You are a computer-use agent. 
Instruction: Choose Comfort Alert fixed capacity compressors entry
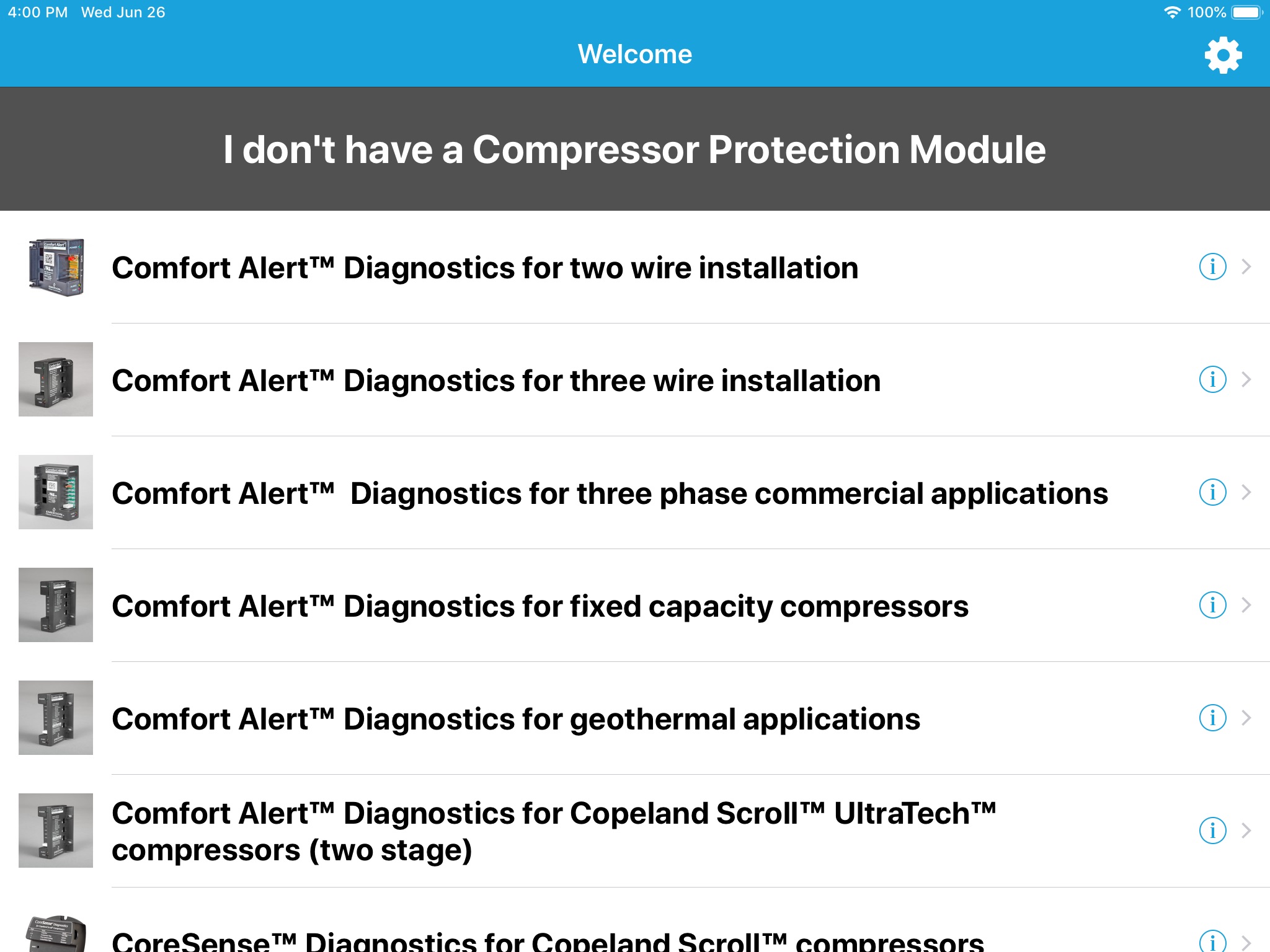pyautogui.click(x=540, y=607)
